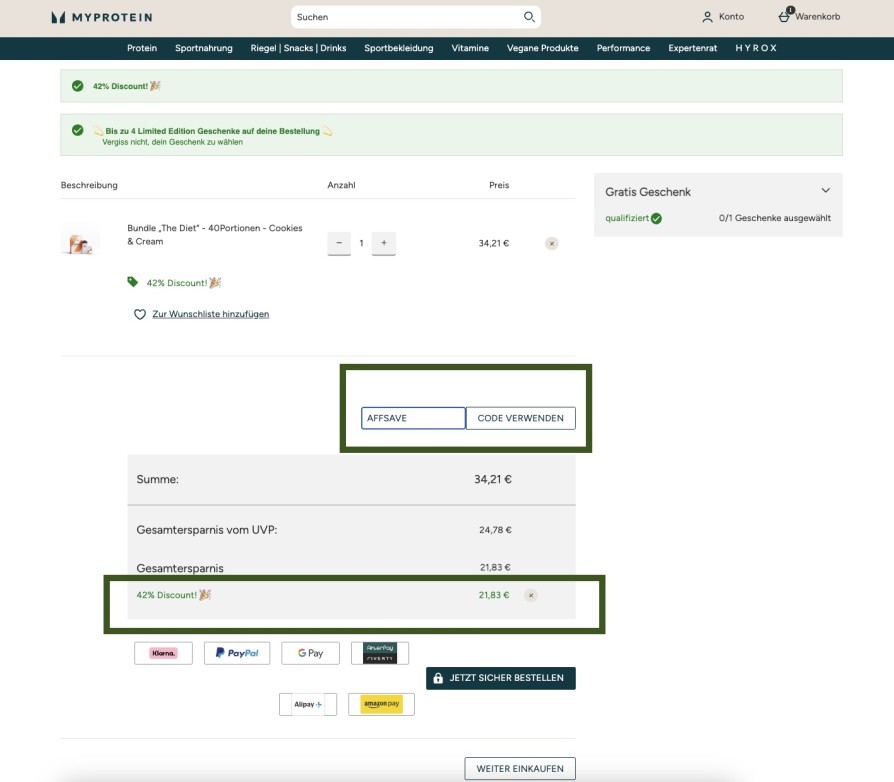Screen dimensions: 894x782
Task: Decrease bundle quantity with minus button
Action: (x=339, y=243)
